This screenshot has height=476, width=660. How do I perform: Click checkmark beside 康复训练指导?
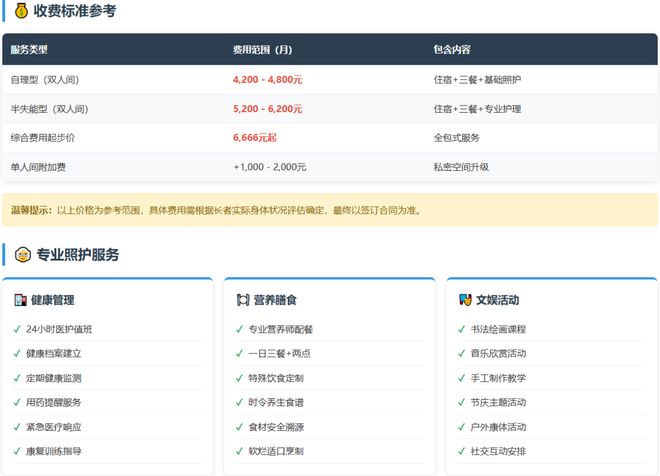17,451
